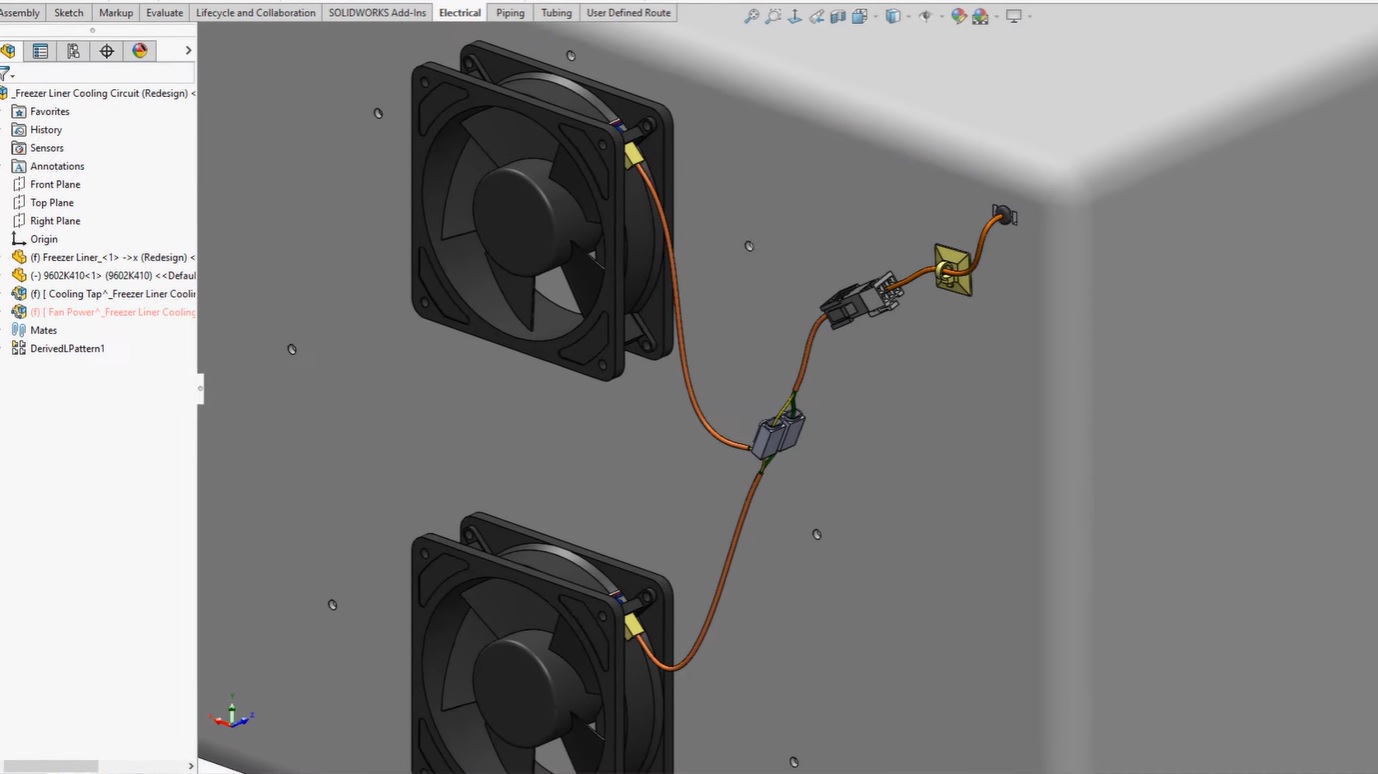Select Freezer Liner Cooling Circuit root assembly
The image size is (1378, 774).
(98, 93)
